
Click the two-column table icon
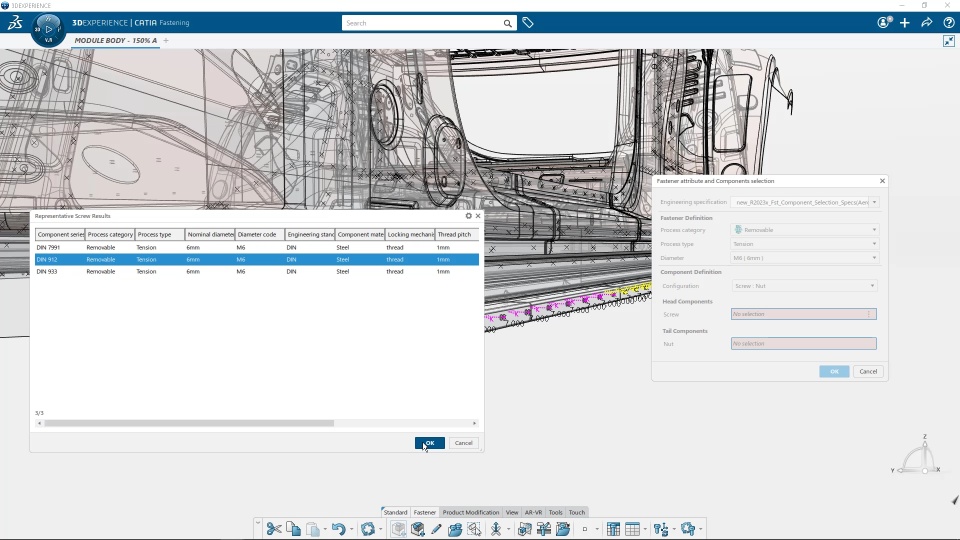click(x=613, y=528)
